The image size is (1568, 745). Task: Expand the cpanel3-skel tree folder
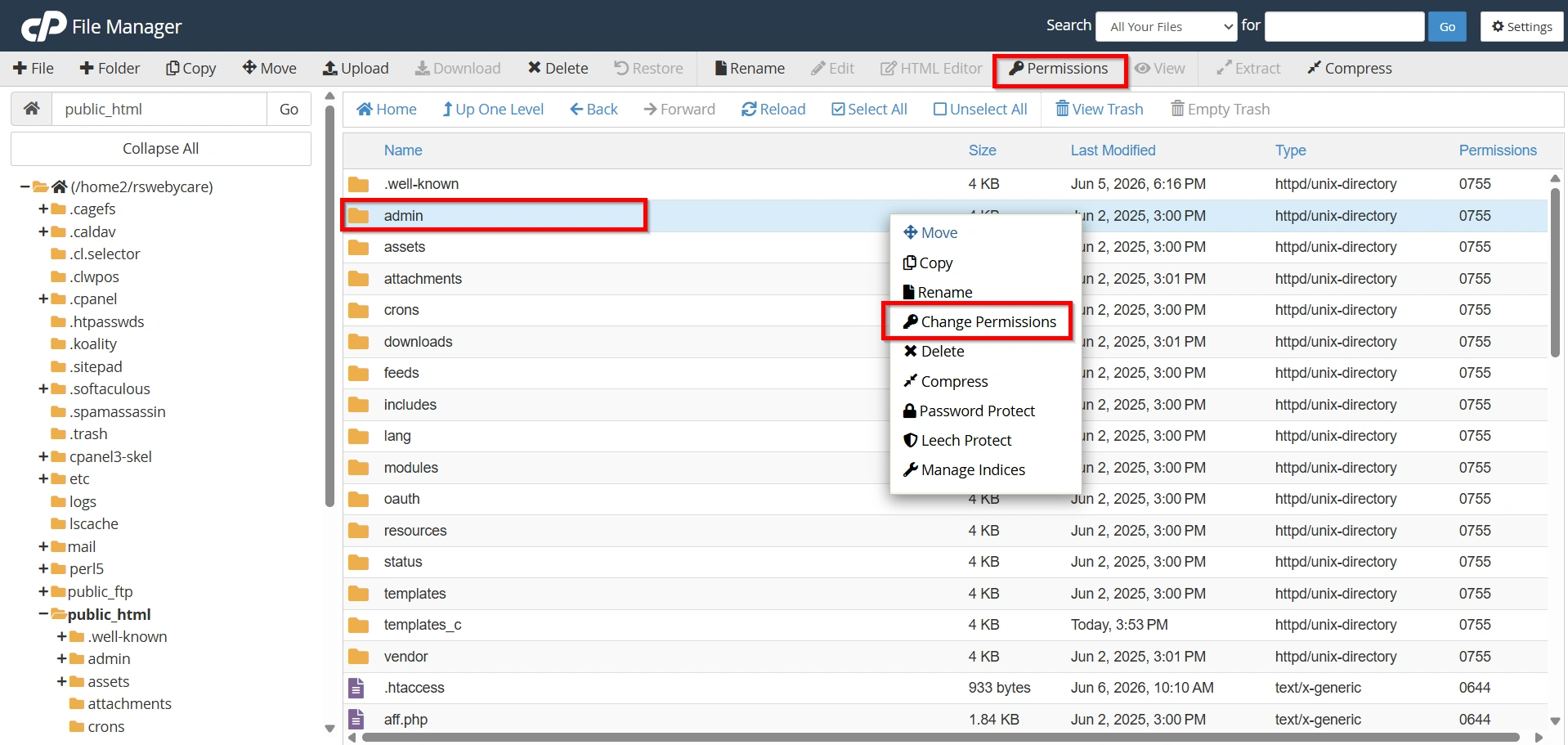(43, 456)
